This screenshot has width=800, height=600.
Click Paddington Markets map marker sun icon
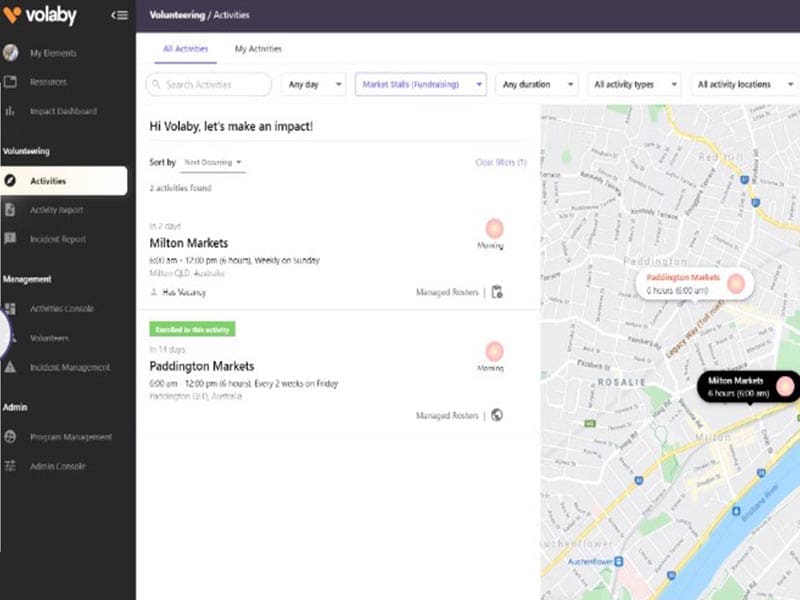(x=736, y=283)
